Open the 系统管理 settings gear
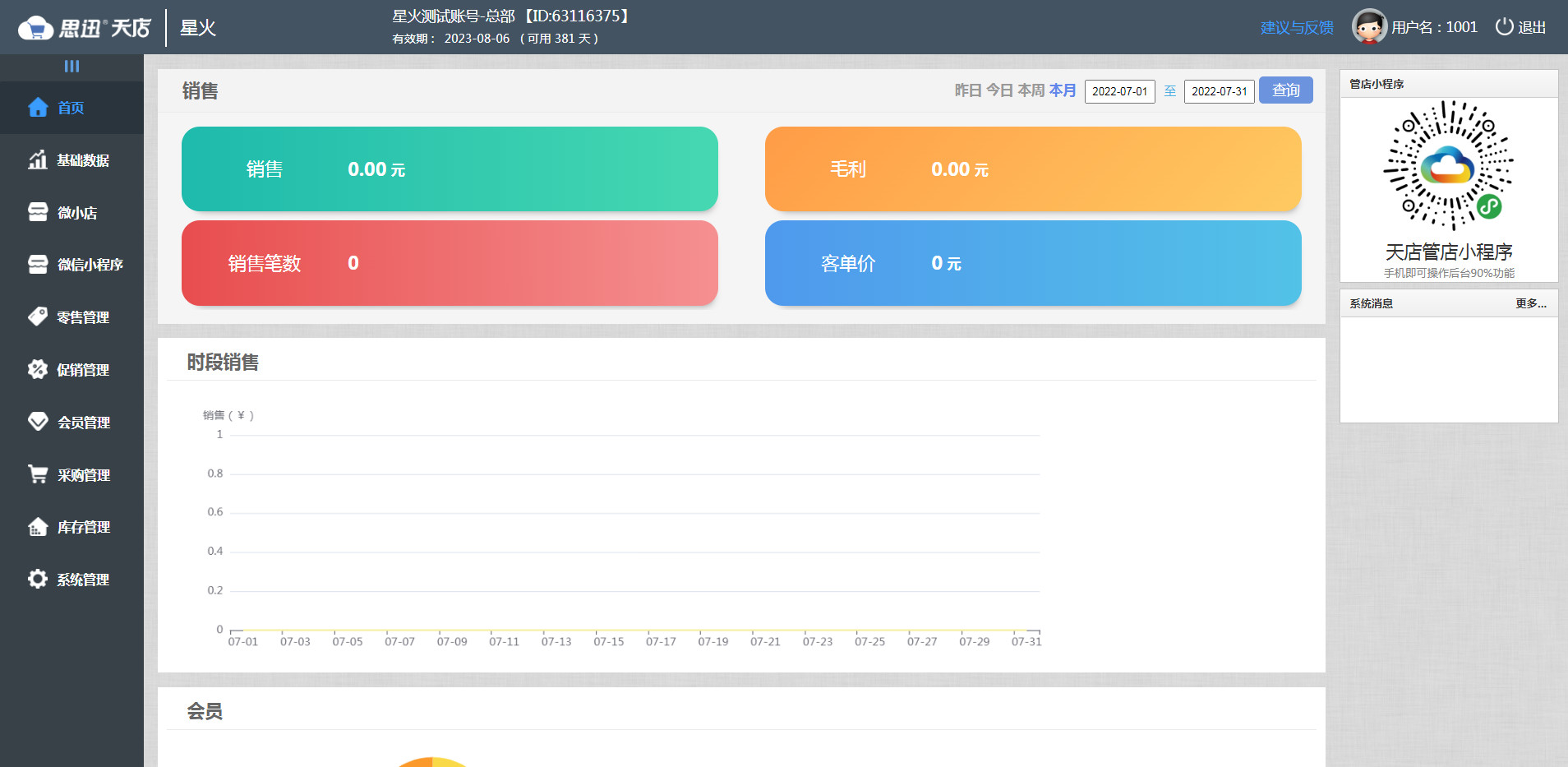Screen dimensions: 1568x767 (x=82, y=579)
